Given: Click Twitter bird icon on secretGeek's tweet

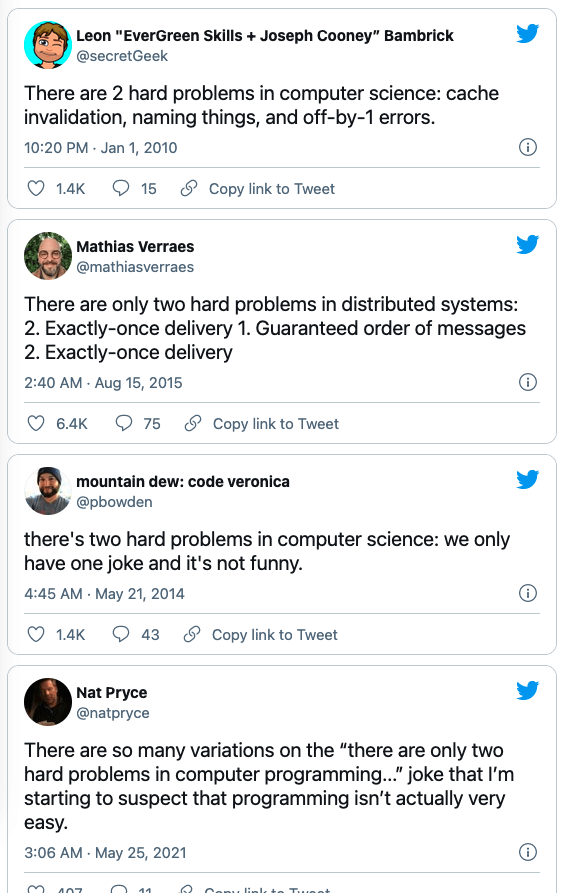Looking at the screenshot, I should 527,34.
